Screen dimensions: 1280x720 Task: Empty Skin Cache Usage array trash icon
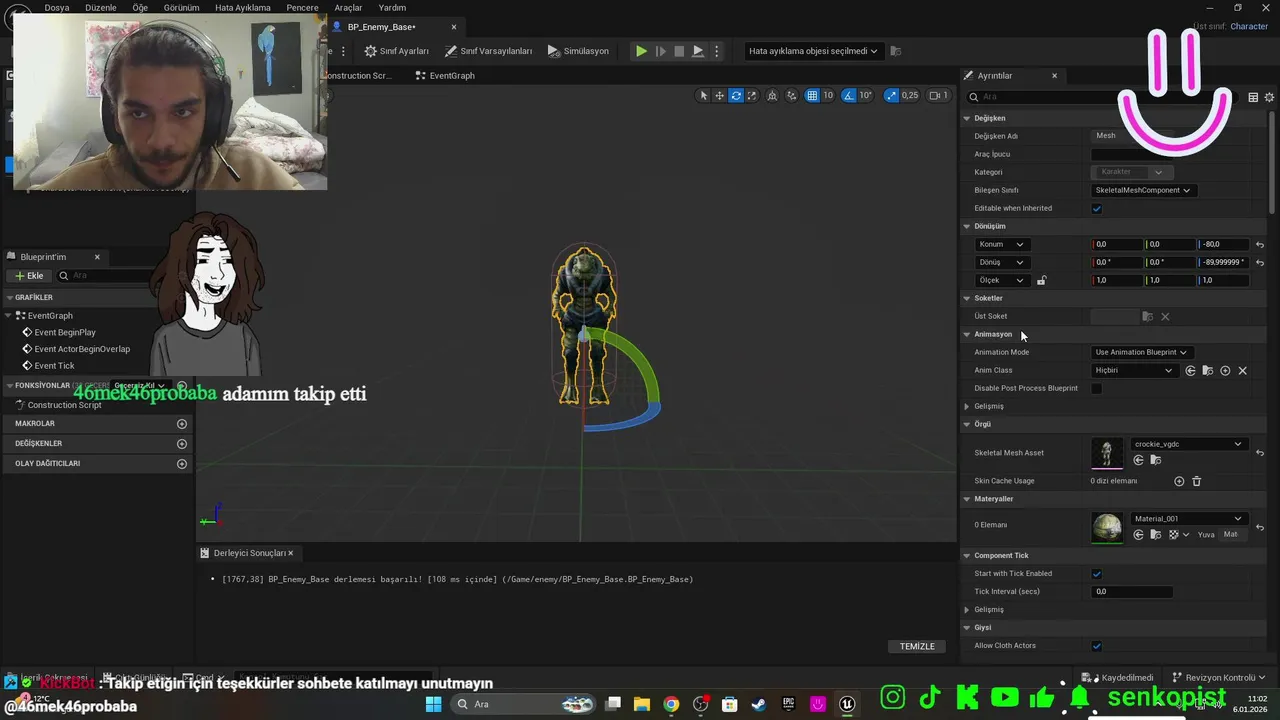1196,481
